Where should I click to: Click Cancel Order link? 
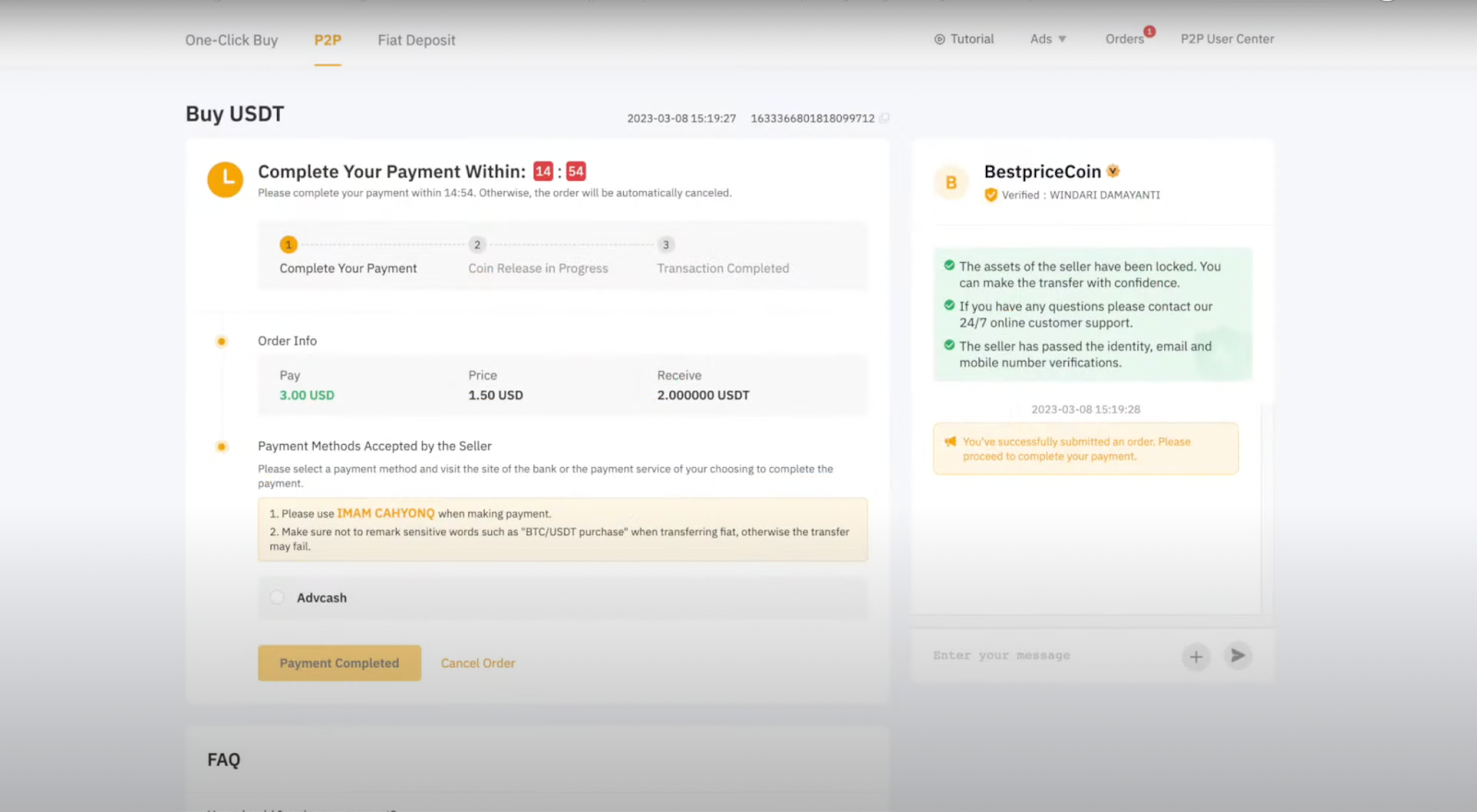pos(478,663)
